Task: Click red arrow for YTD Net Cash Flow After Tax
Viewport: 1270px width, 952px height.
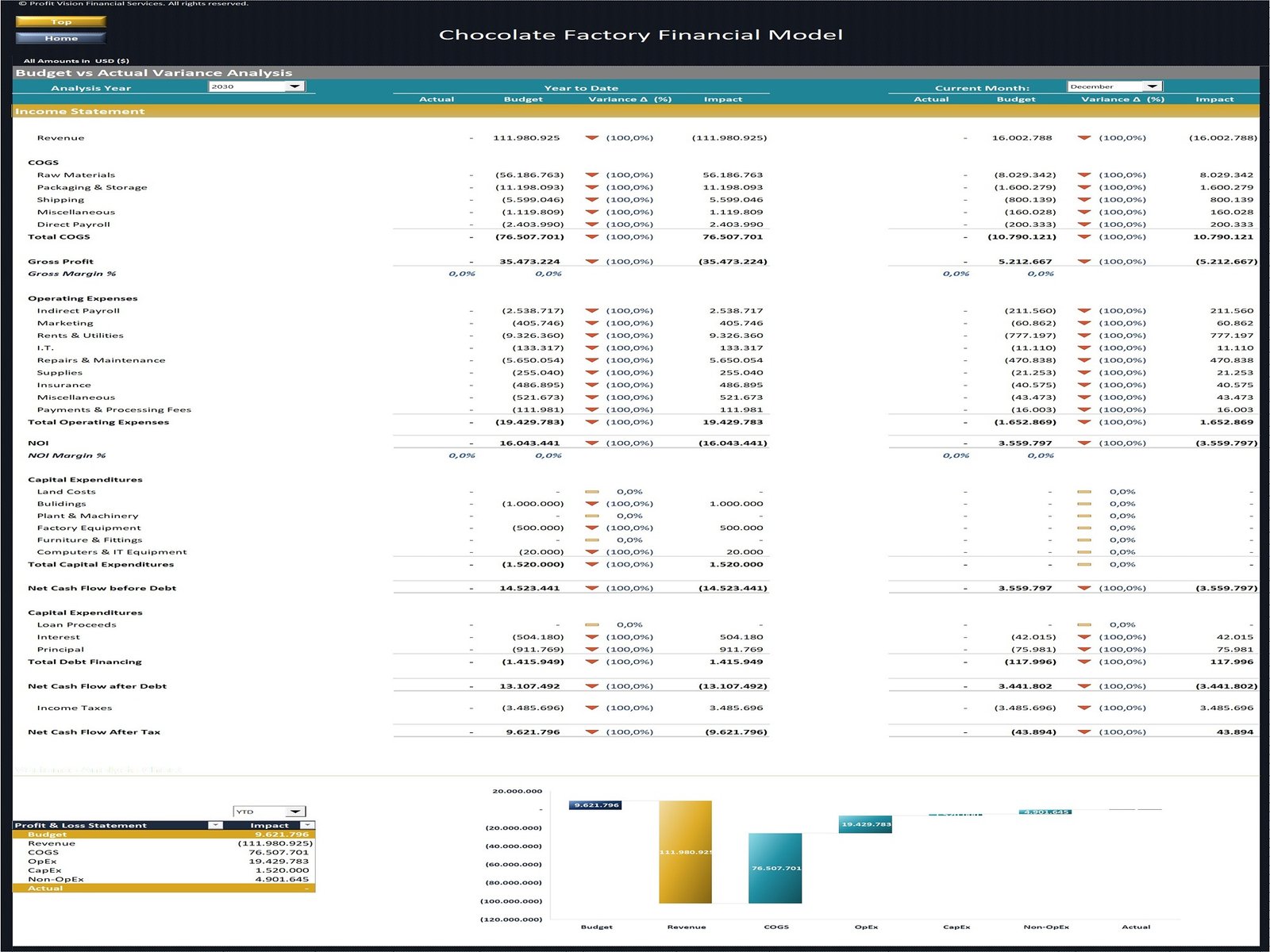Action: pos(591,732)
